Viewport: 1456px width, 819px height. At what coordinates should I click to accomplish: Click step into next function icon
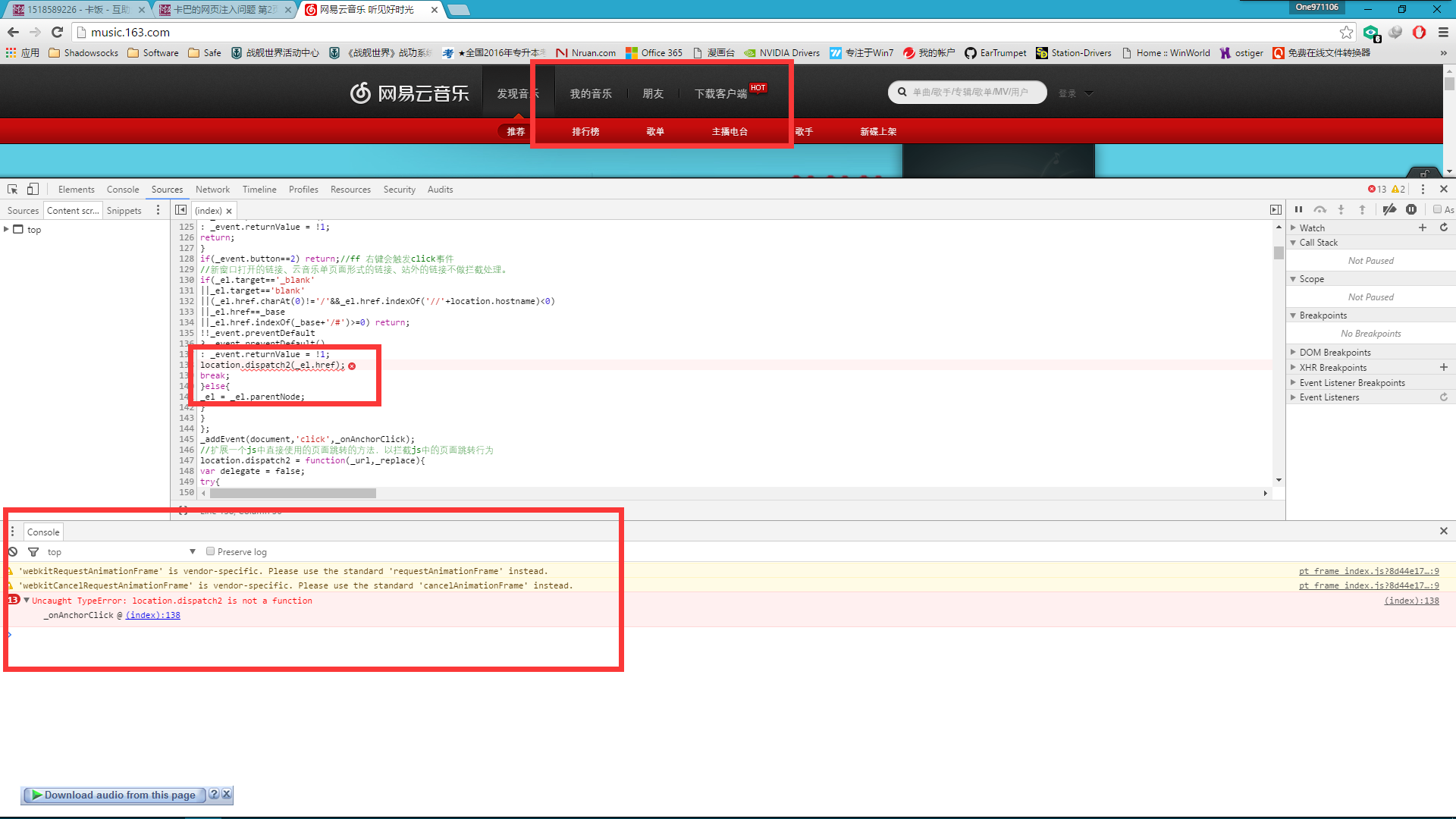[1341, 210]
